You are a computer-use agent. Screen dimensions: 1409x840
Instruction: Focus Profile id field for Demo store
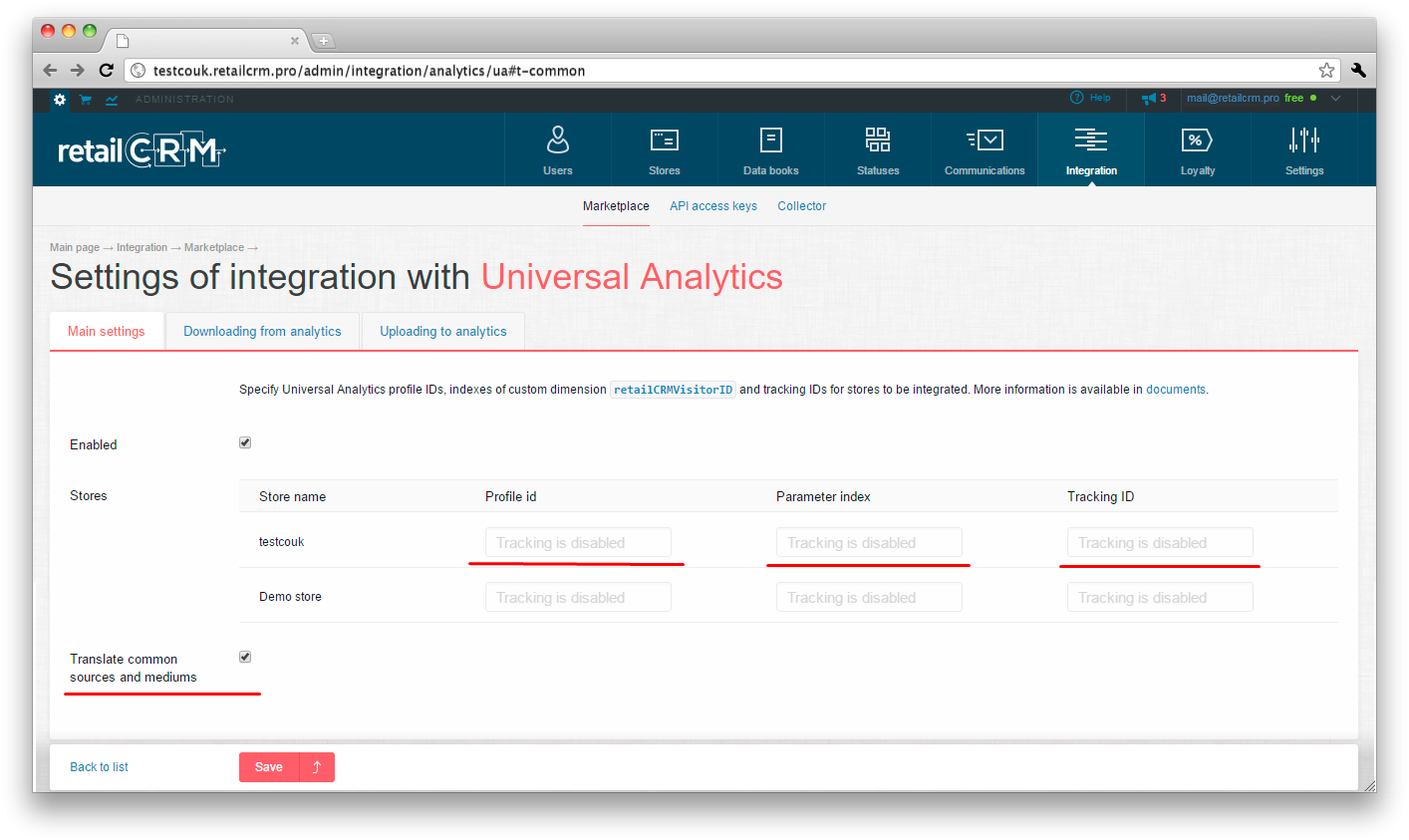click(578, 597)
